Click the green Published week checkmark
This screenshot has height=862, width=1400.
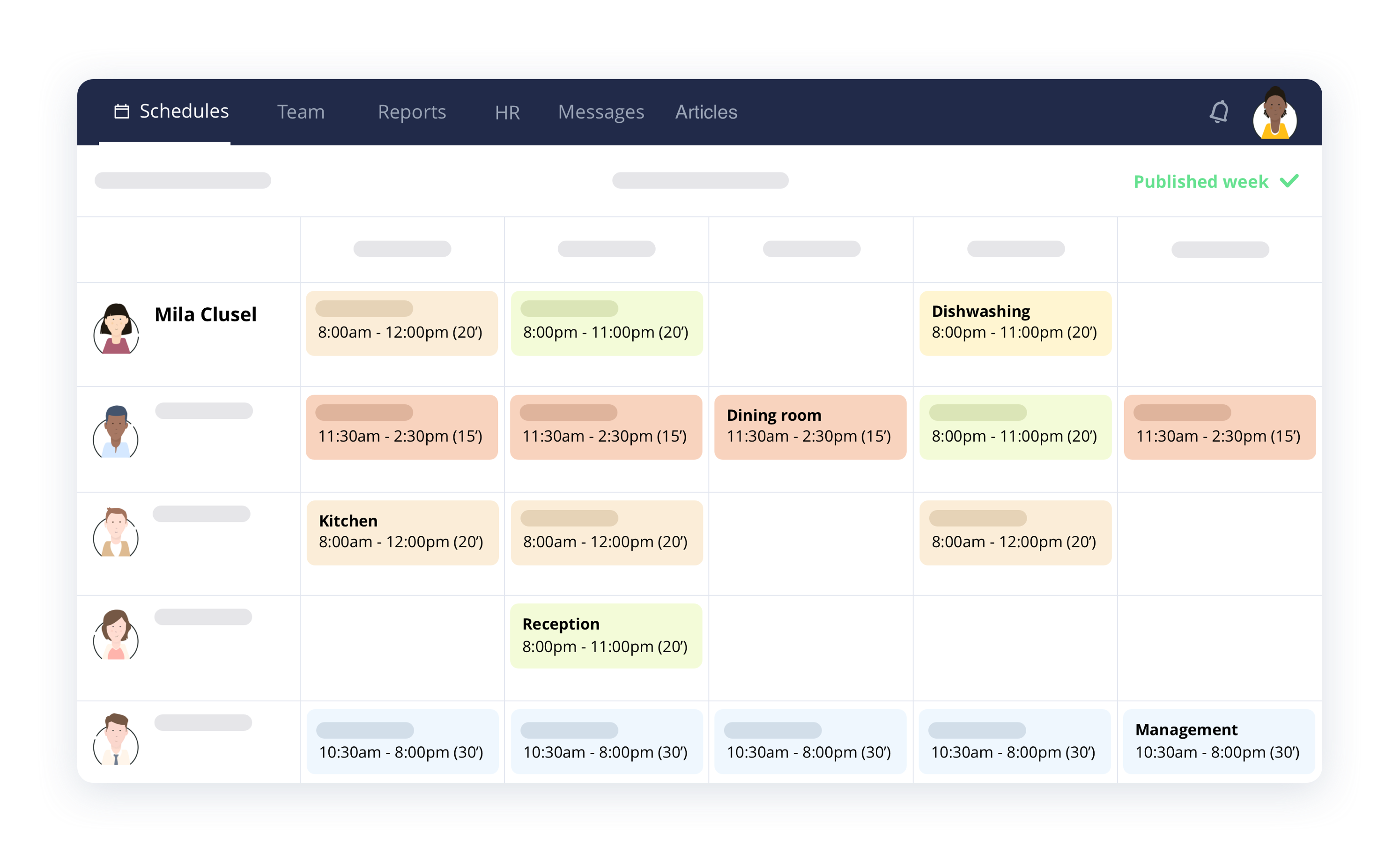[x=1289, y=181]
